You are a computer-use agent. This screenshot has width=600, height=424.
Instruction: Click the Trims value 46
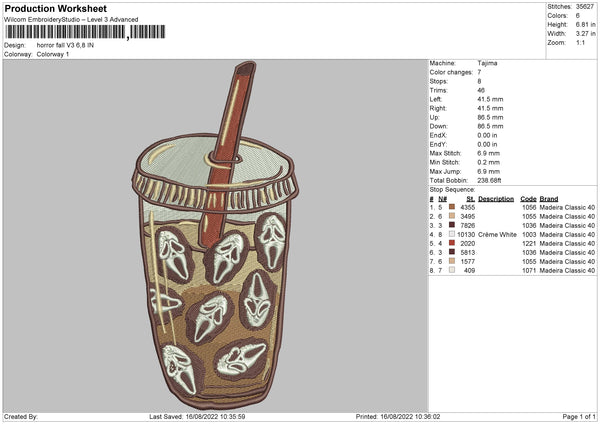[x=481, y=90]
